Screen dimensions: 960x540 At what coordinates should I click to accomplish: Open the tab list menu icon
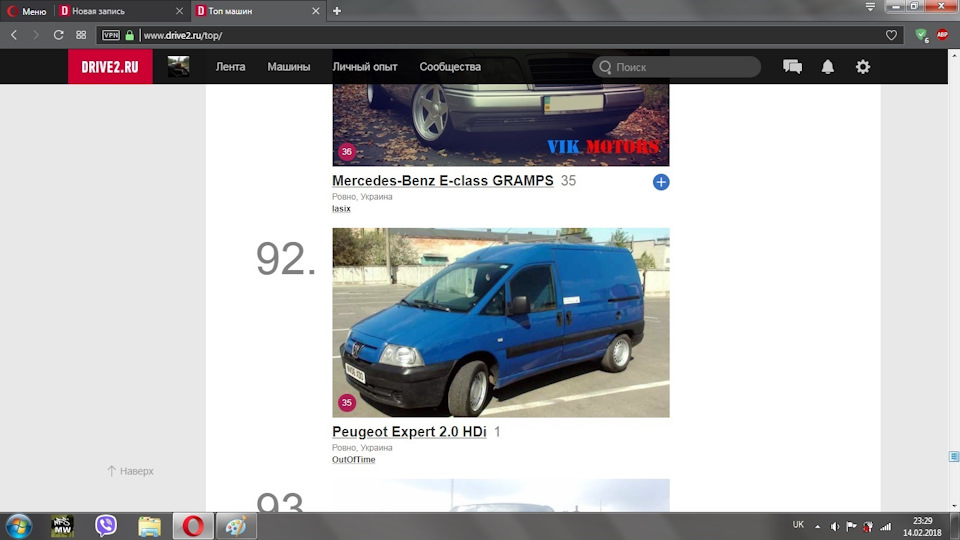(x=870, y=7)
